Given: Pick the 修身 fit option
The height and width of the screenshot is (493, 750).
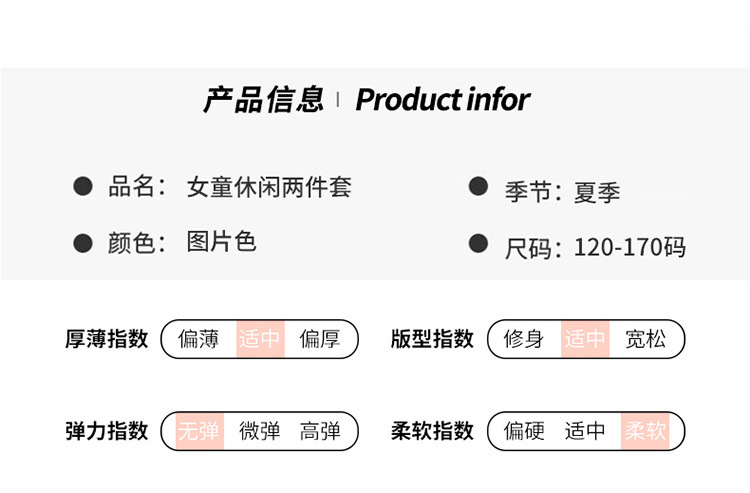Looking at the screenshot, I should (x=524, y=339).
